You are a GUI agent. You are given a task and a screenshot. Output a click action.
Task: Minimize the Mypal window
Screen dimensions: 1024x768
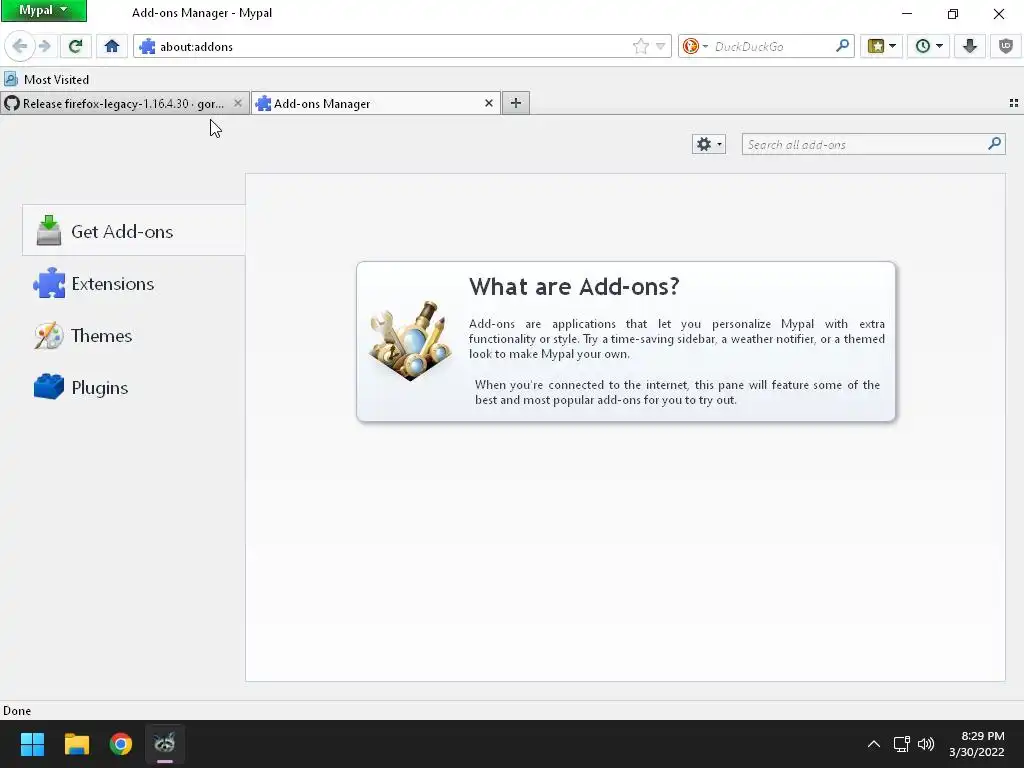click(x=906, y=13)
